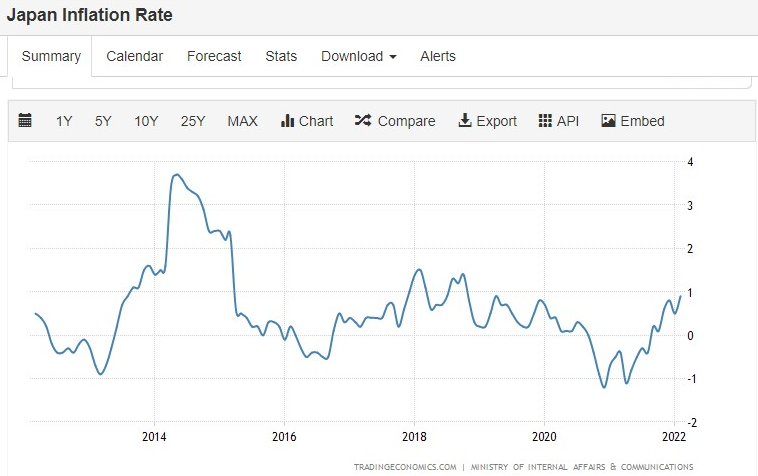
Task: Switch to the Summary tab
Action: pos(51,56)
